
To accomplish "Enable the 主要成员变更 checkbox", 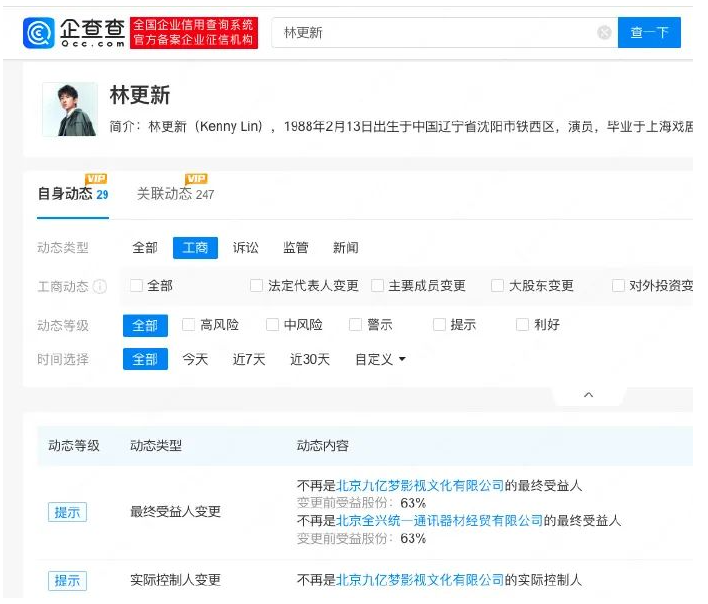I will pyautogui.click(x=377, y=286).
